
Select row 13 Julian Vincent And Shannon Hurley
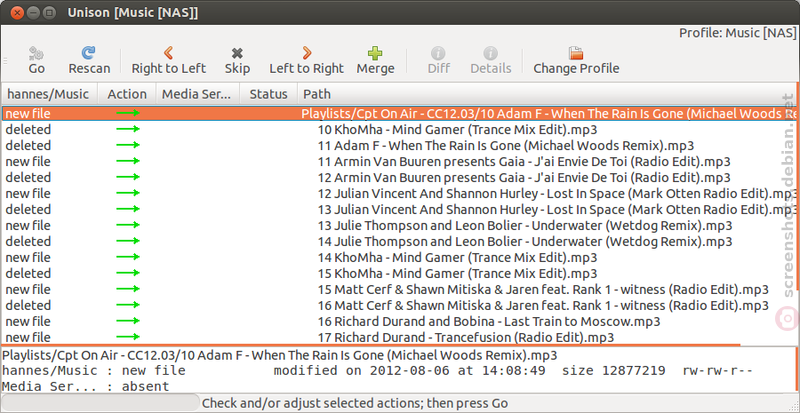coord(397,209)
